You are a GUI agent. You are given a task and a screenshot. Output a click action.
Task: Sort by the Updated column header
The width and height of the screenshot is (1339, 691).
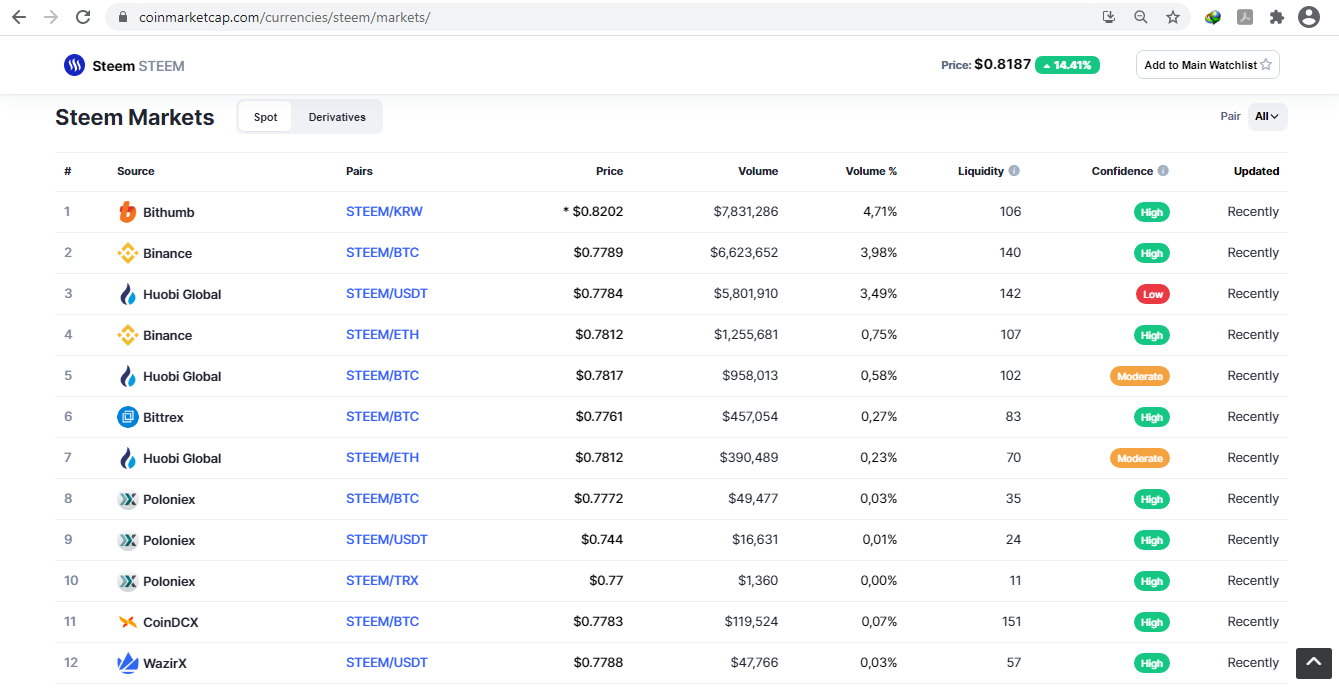click(x=1256, y=171)
